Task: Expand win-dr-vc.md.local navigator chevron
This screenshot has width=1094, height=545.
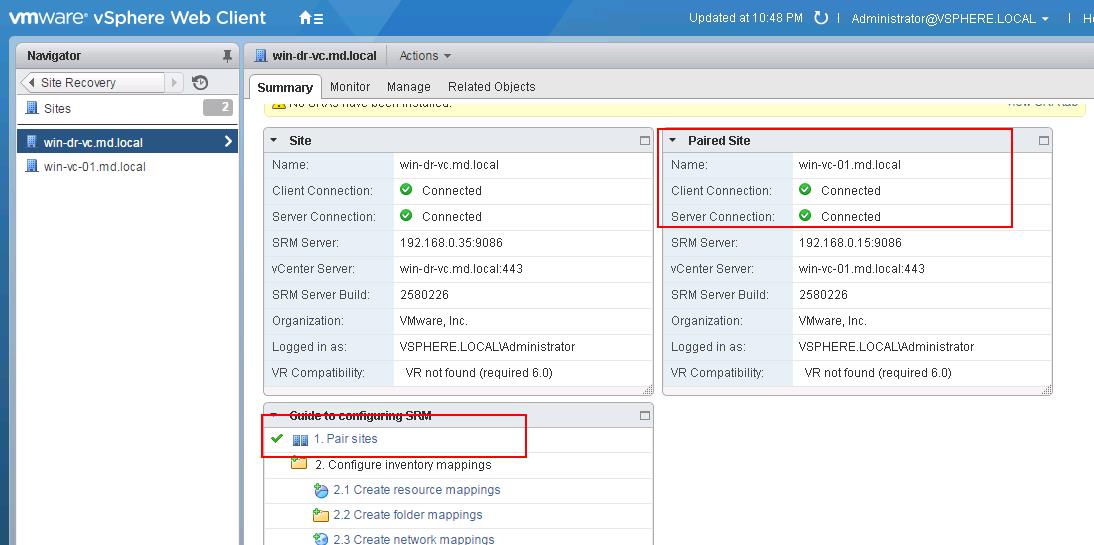Action: (228, 142)
